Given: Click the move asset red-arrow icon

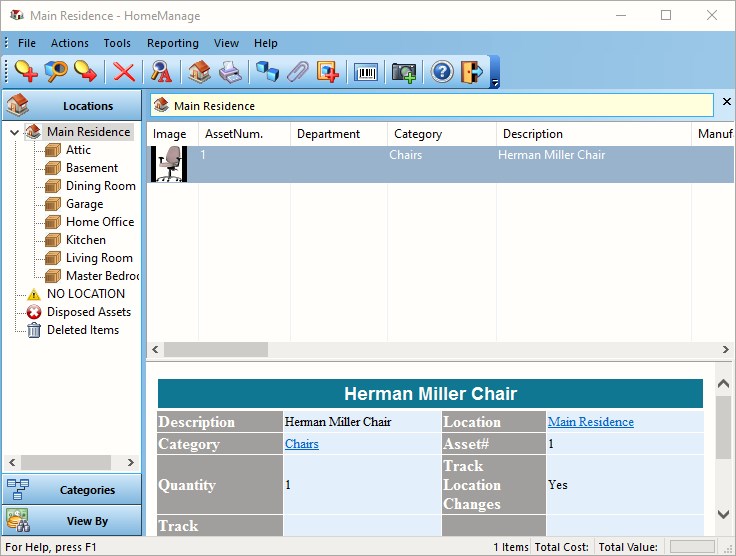Looking at the screenshot, I should 85,72.
